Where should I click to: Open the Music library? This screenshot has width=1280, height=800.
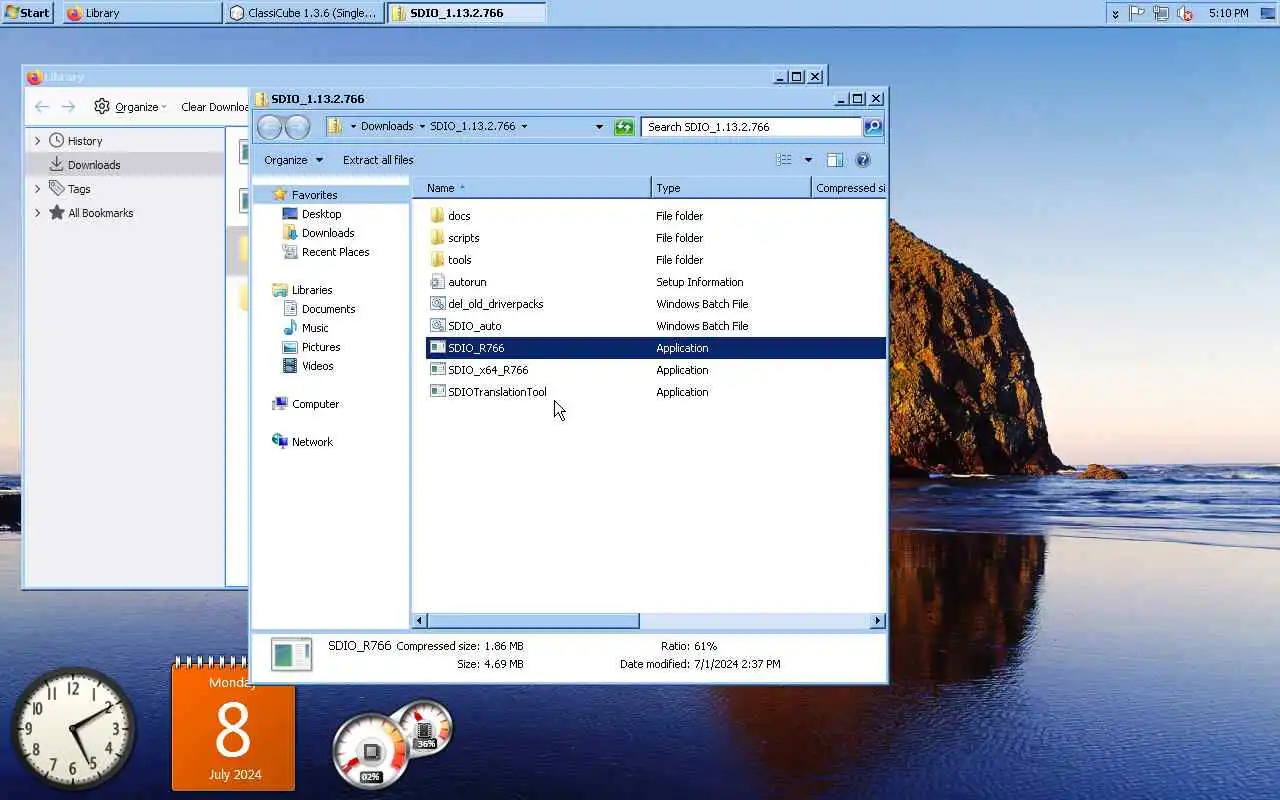pyautogui.click(x=315, y=328)
